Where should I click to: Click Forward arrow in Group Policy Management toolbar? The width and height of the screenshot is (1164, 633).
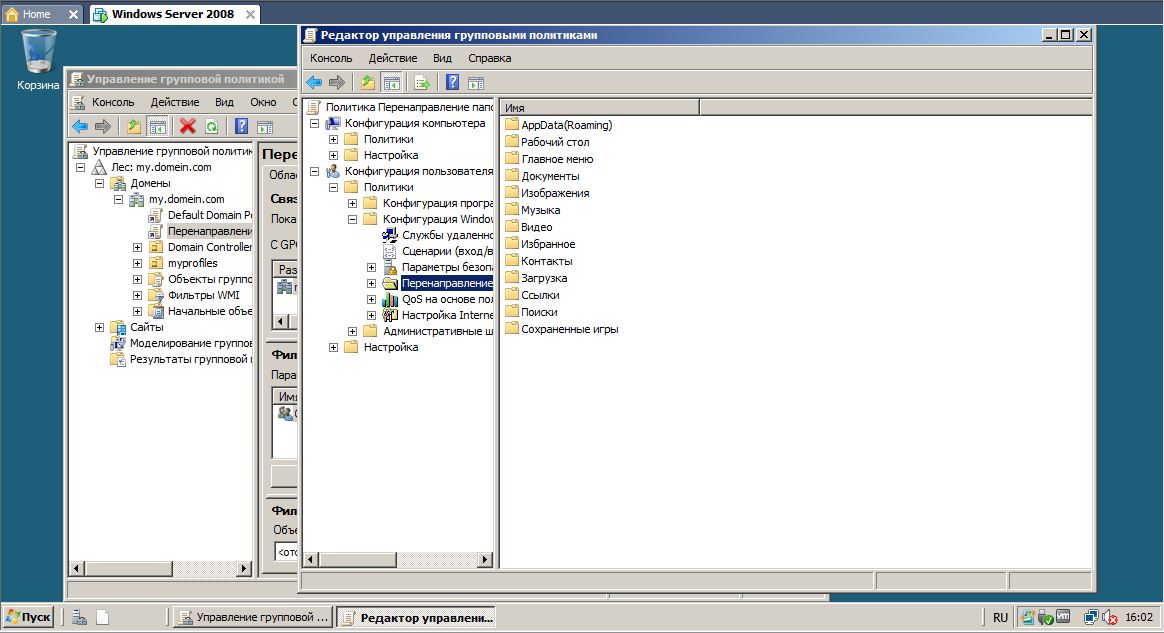(103, 126)
